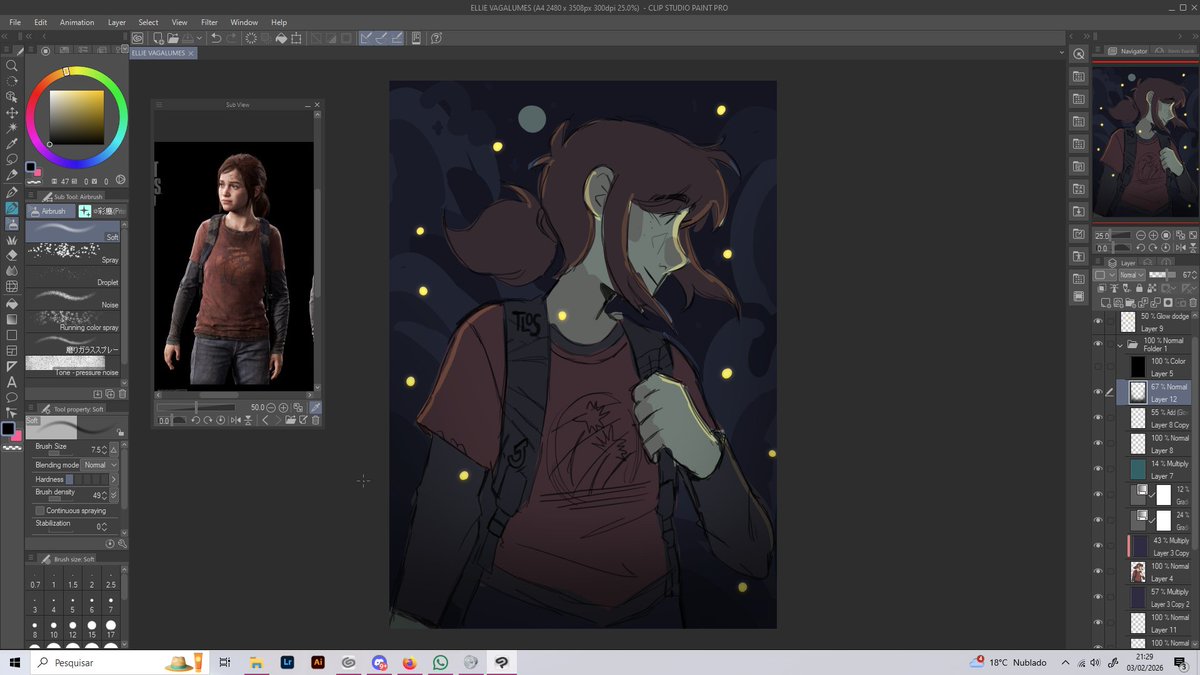Select the Decoration tool
This screenshot has width=1200, height=675.
click(12, 240)
